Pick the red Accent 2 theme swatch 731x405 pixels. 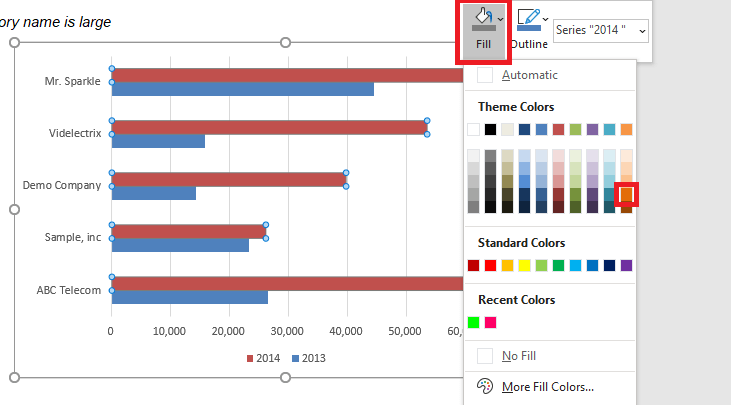559,130
